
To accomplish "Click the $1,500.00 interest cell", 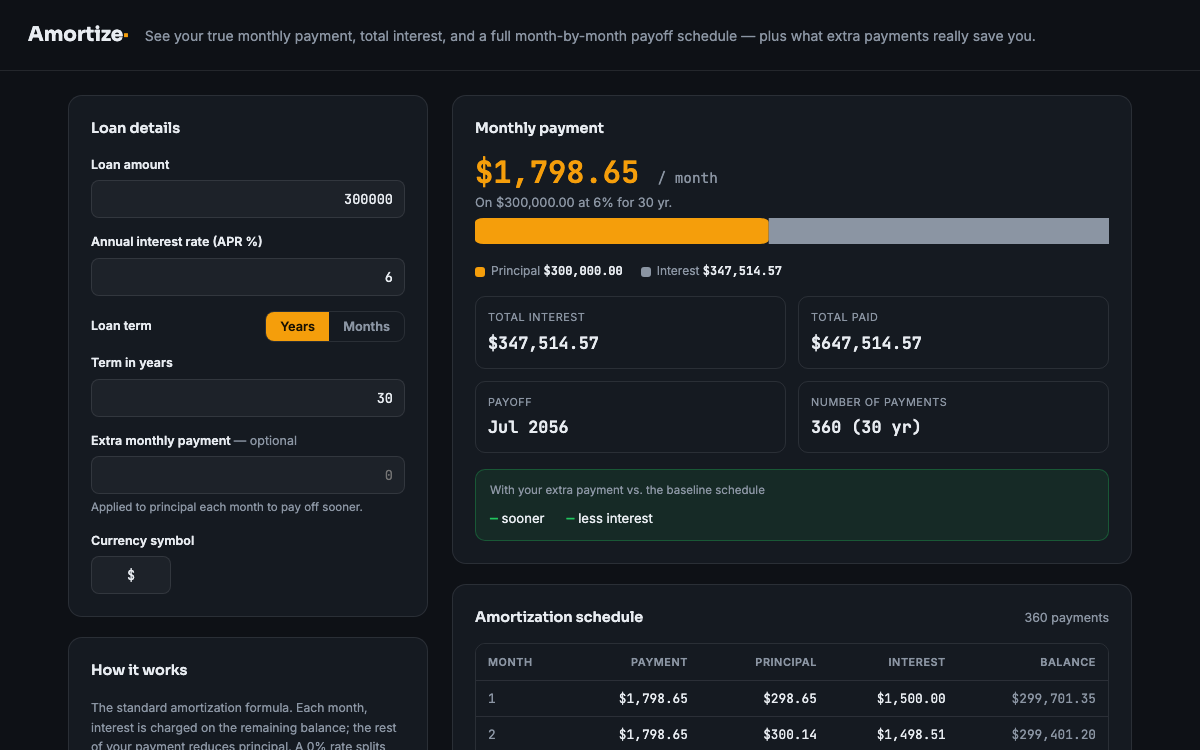I will [x=911, y=699].
